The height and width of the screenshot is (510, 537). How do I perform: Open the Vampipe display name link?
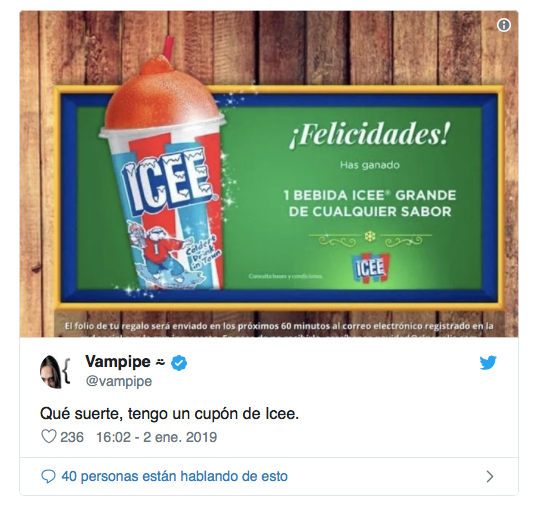tap(118, 362)
